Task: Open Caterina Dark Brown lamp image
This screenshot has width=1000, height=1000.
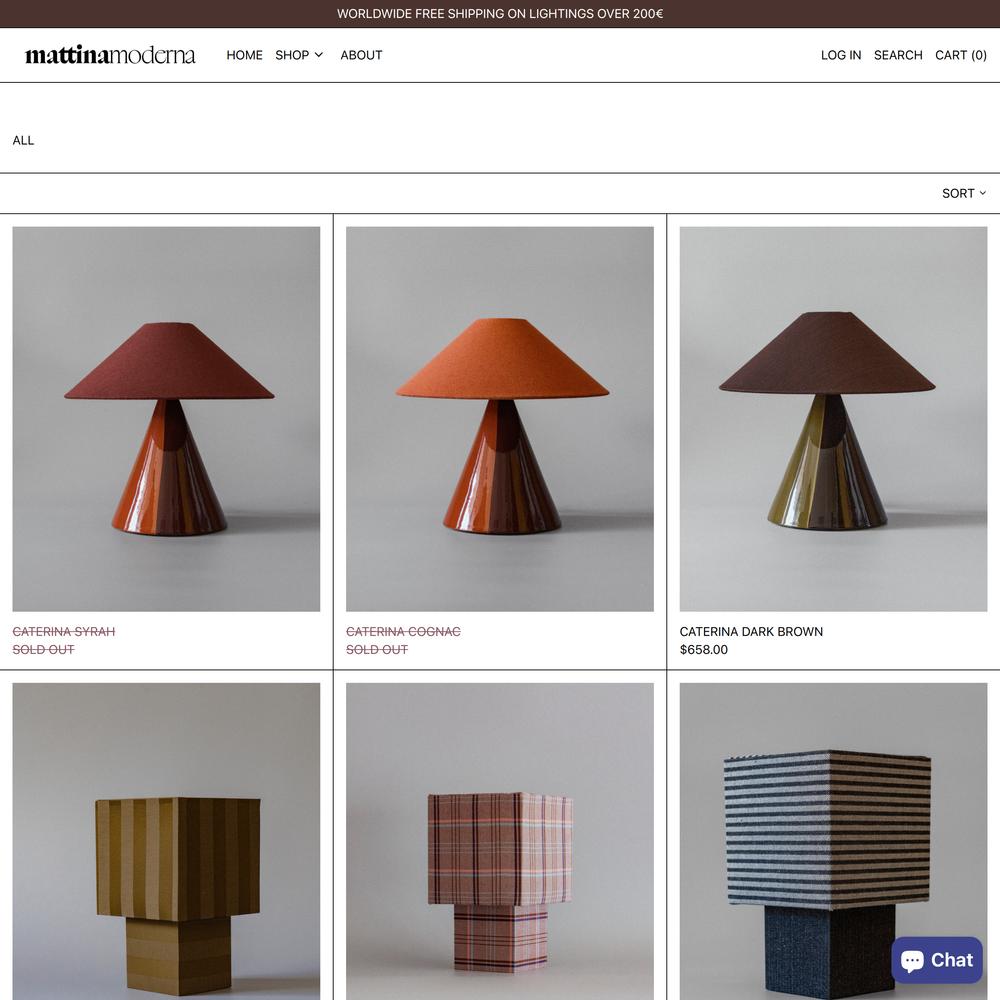Action: [x=834, y=419]
